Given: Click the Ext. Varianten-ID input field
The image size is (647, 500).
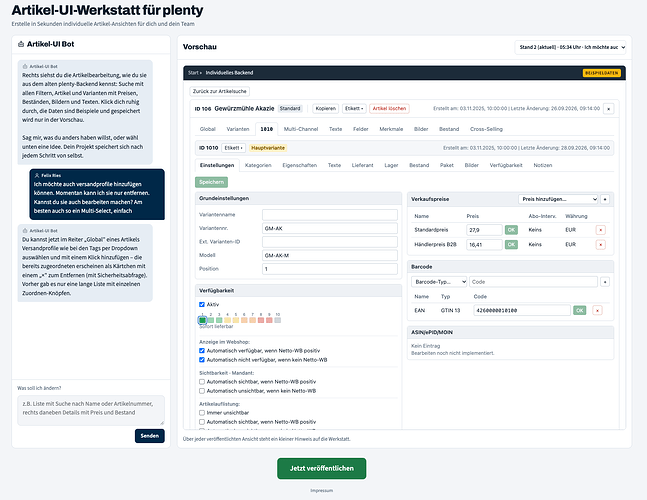Looking at the screenshot, I should point(330,242).
